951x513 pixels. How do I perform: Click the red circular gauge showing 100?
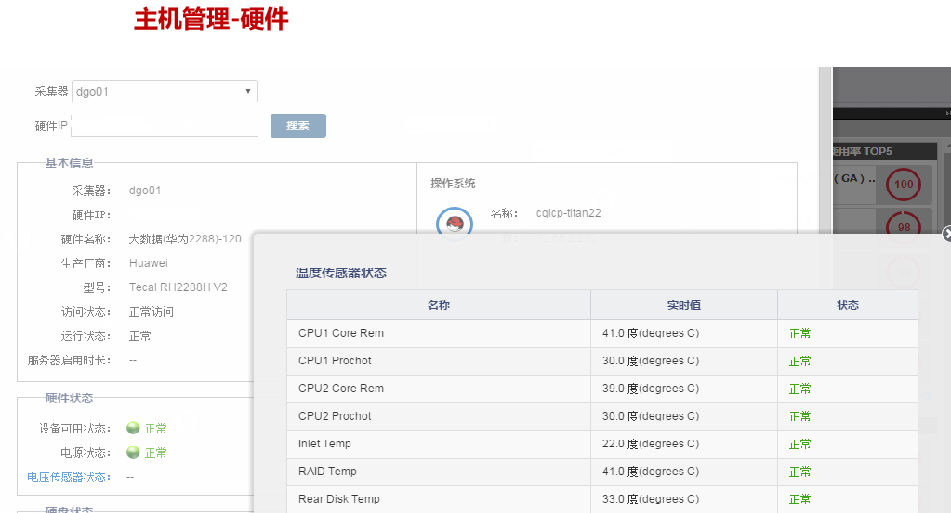tap(904, 184)
